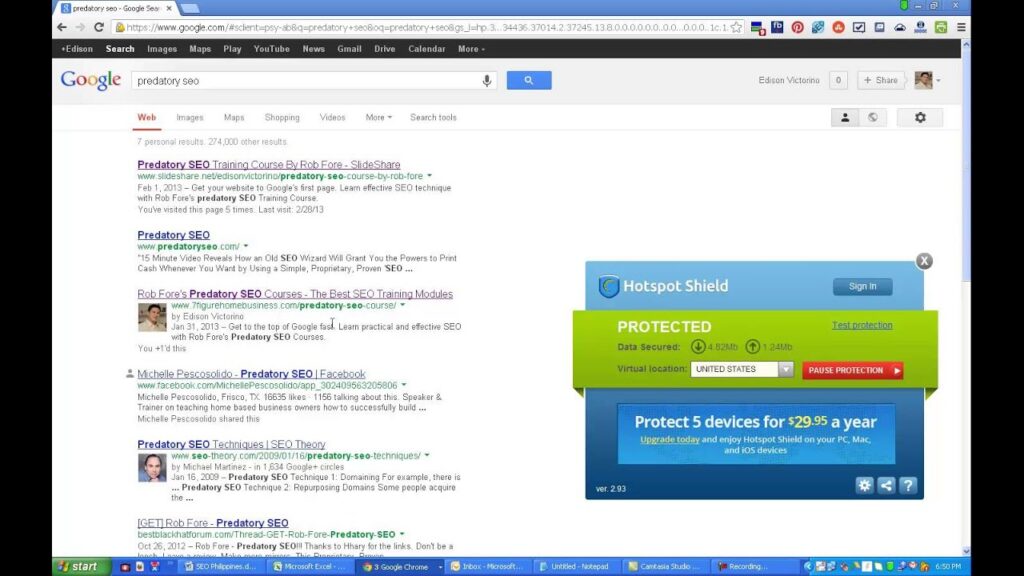1024x576 pixels.
Task: Switch to Microsoft Excel taskbar item
Action: coord(309,566)
